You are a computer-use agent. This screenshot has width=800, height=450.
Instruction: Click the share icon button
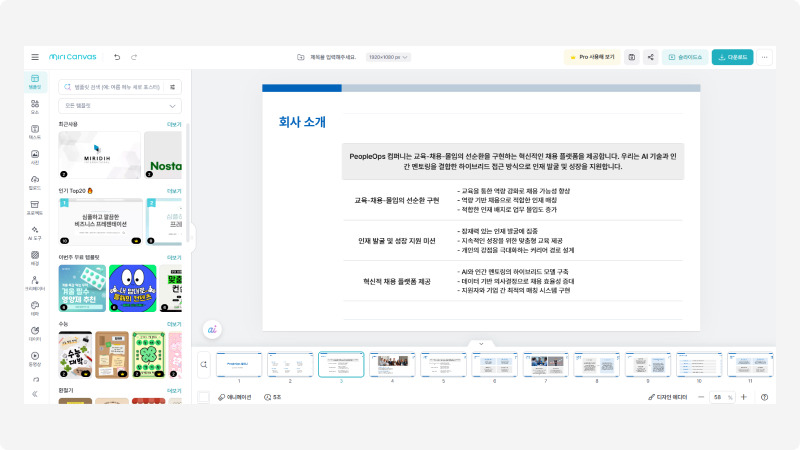coord(651,57)
